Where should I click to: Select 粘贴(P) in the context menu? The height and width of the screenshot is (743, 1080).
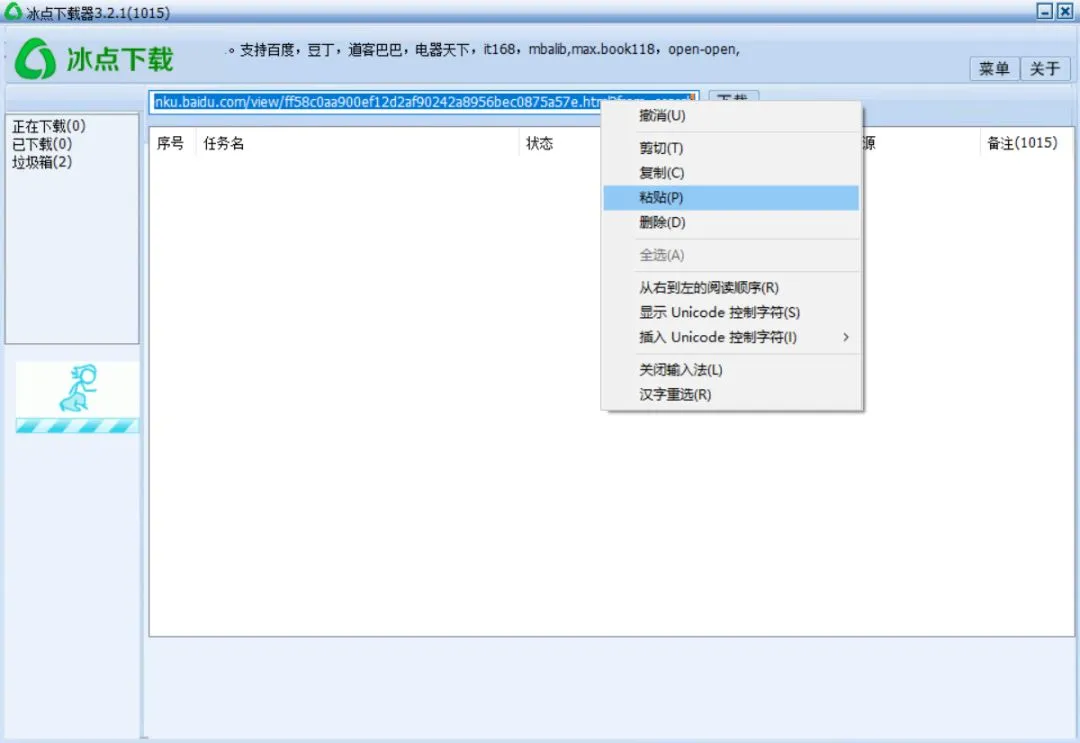[731, 198]
